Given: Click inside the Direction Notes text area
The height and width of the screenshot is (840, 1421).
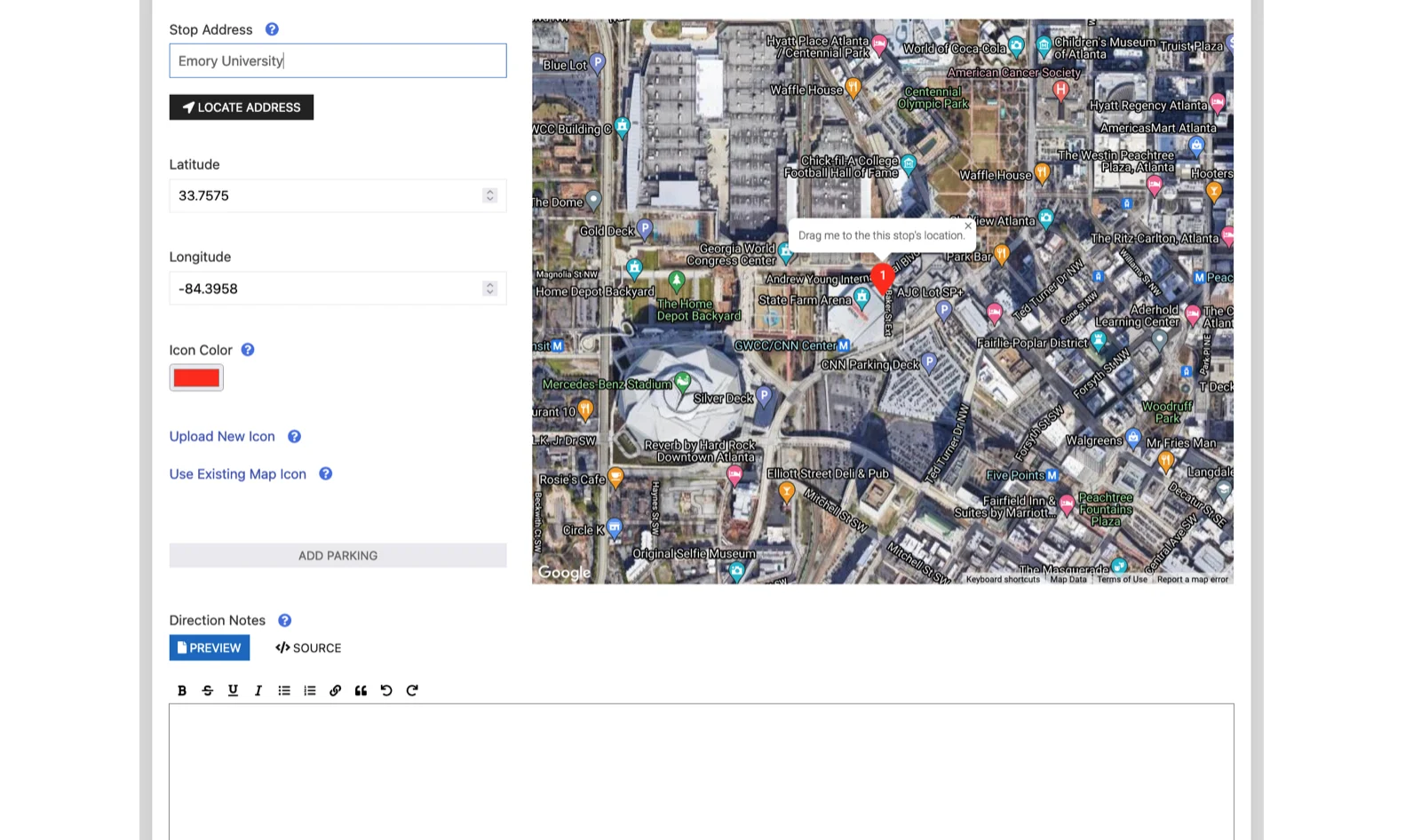Looking at the screenshot, I should coord(702,771).
